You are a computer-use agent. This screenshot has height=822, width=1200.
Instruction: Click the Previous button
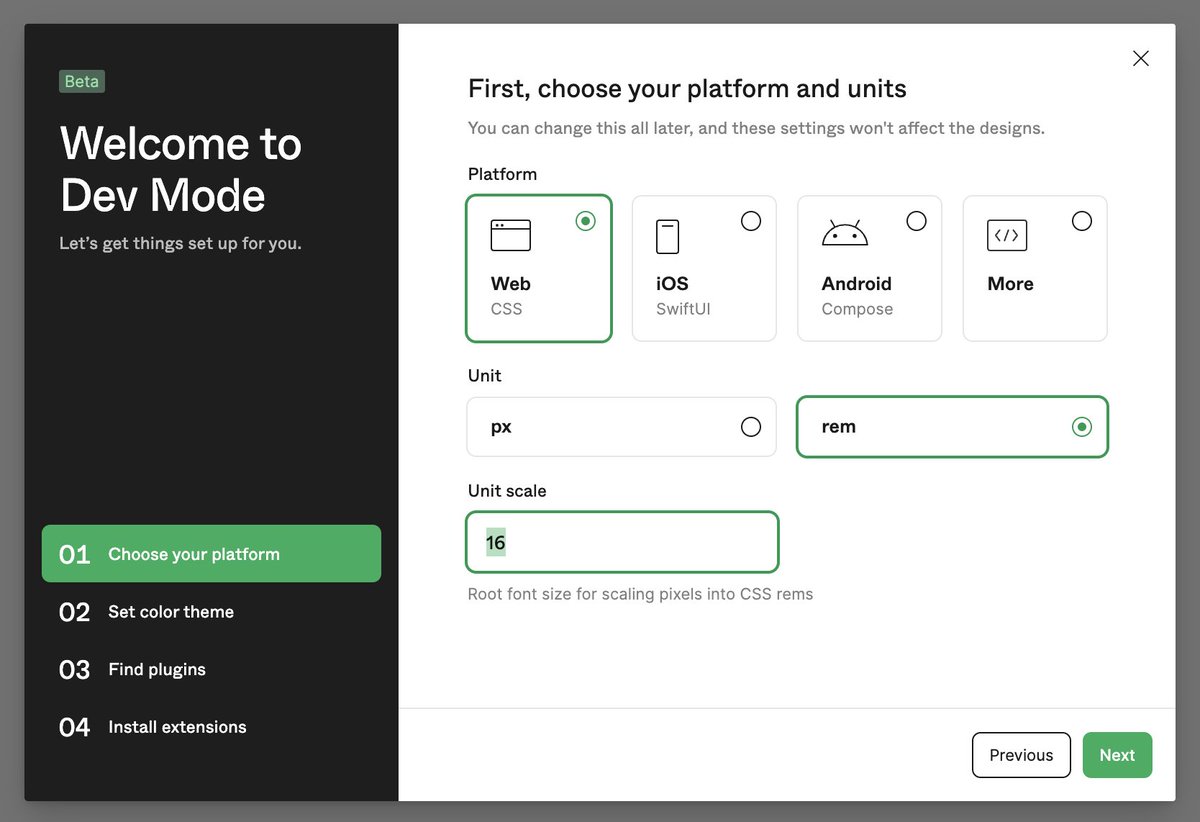click(1021, 755)
